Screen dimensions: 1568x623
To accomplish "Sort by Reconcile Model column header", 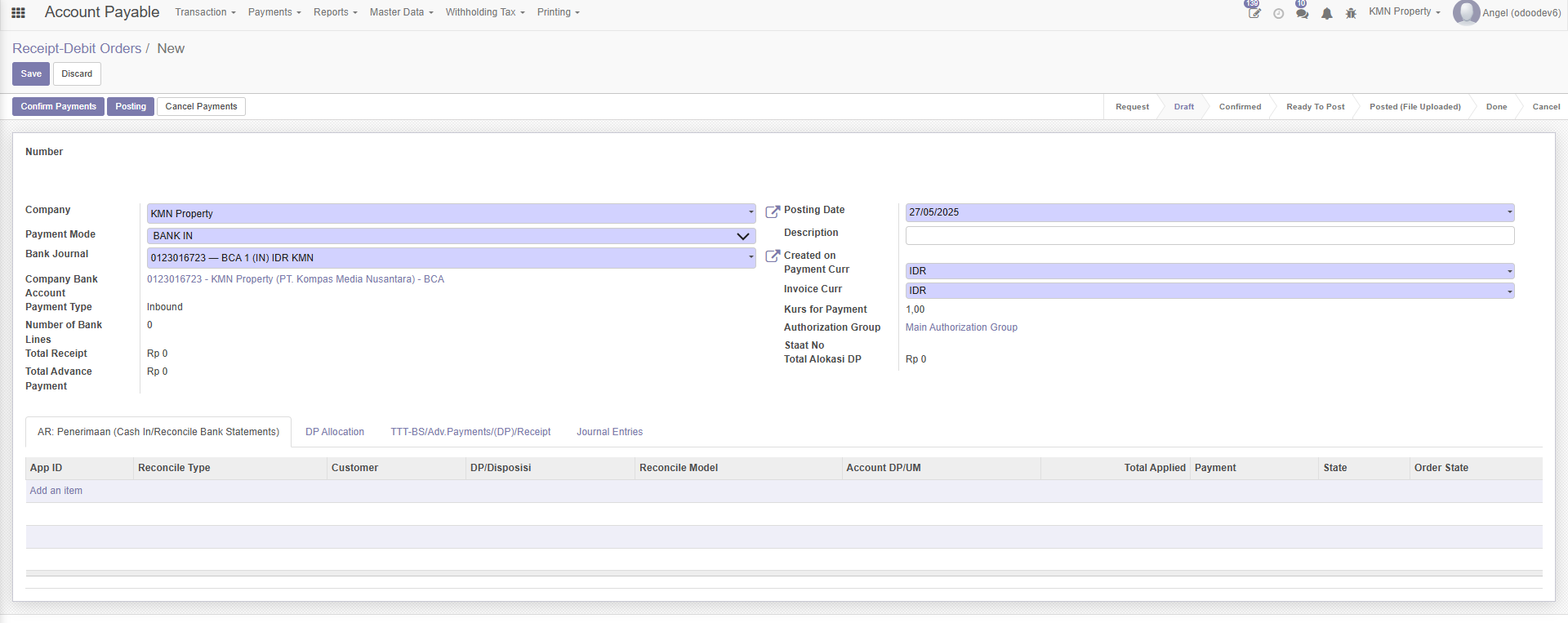I will pyautogui.click(x=738, y=468).
